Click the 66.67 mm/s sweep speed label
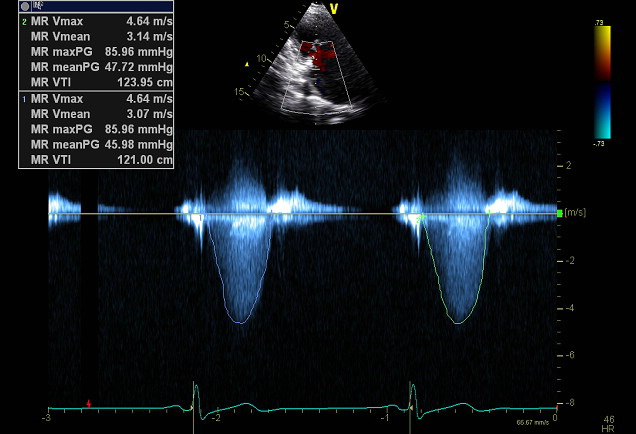The image size is (636, 434). [x=533, y=424]
